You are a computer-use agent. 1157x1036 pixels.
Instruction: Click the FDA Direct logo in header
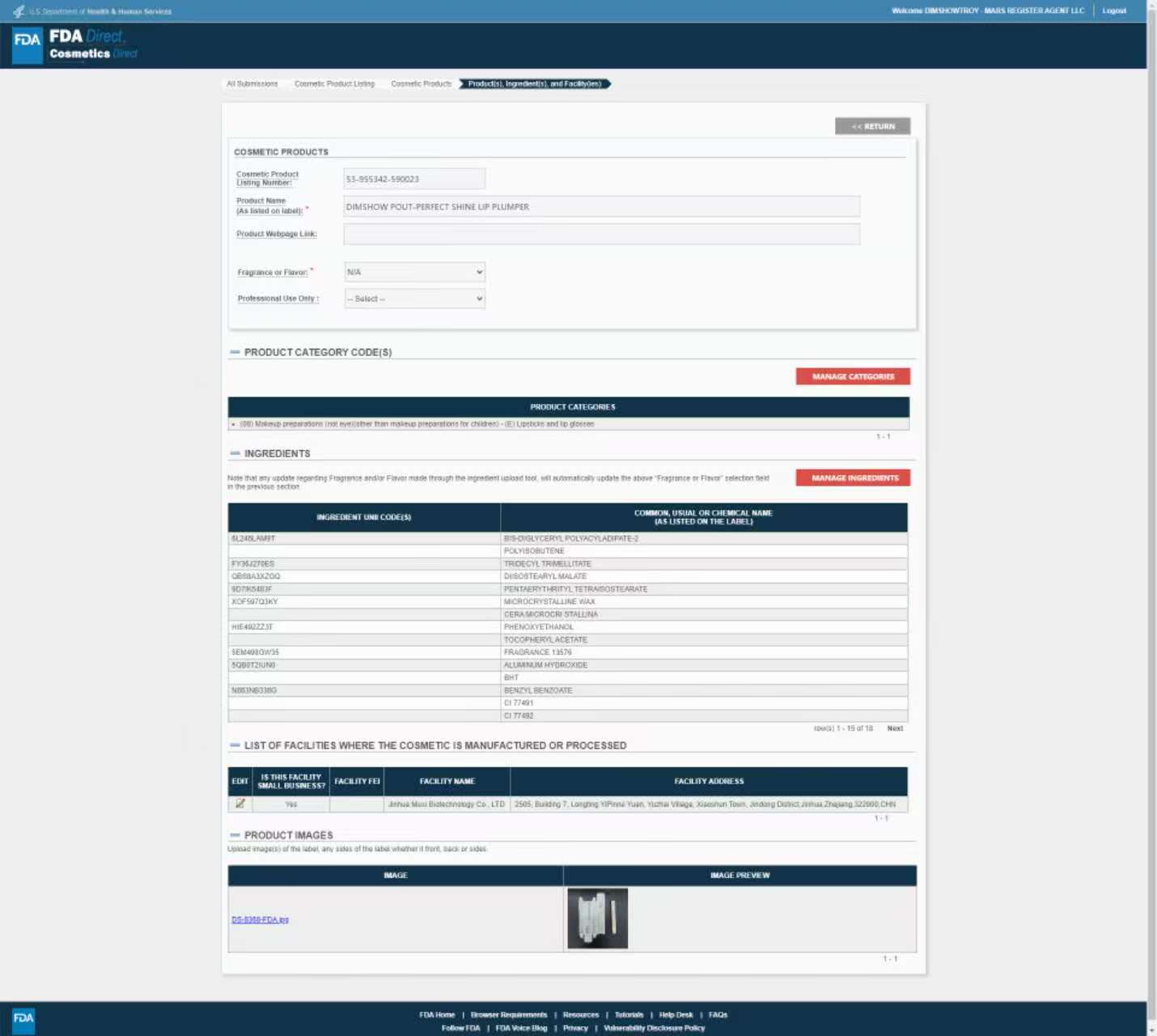coord(75,45)
